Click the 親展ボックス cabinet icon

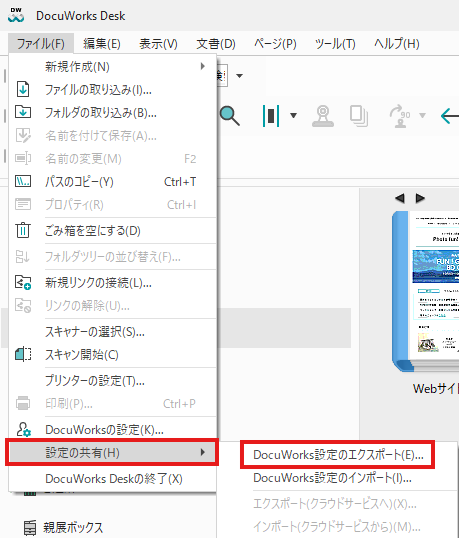(30, 528)
